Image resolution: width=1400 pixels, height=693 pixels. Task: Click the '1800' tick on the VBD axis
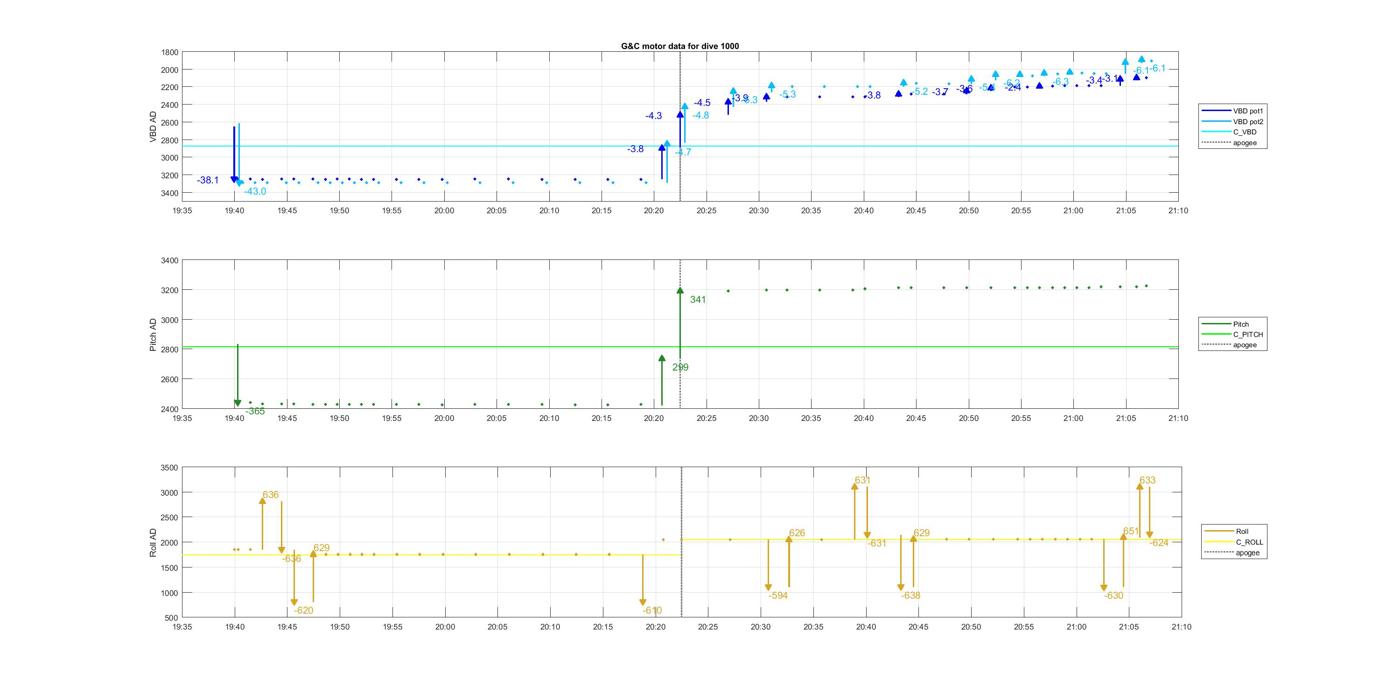coord(169,52)
